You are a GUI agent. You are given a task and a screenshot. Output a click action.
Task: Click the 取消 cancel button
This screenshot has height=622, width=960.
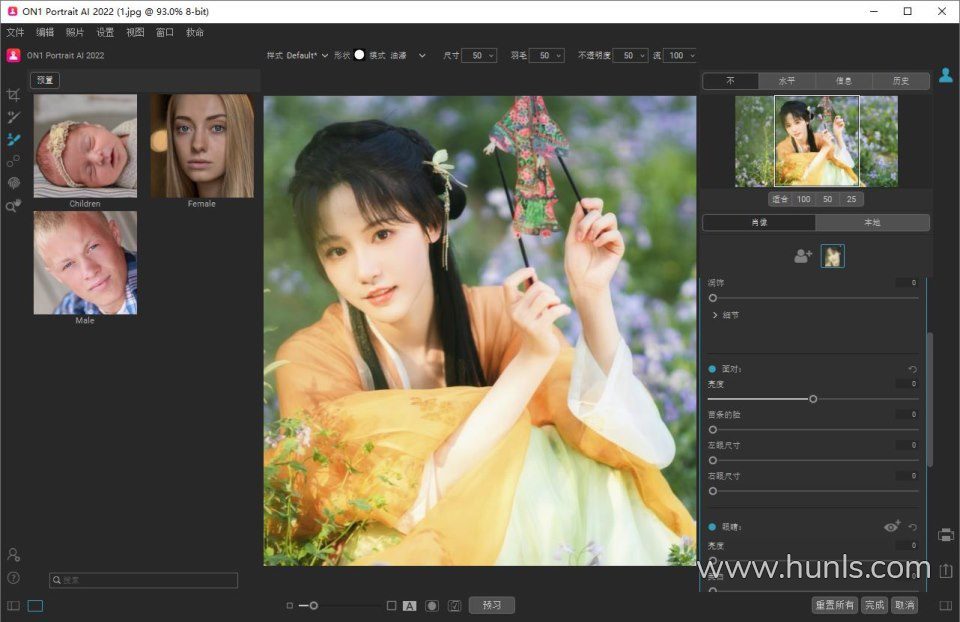[904, 605]
